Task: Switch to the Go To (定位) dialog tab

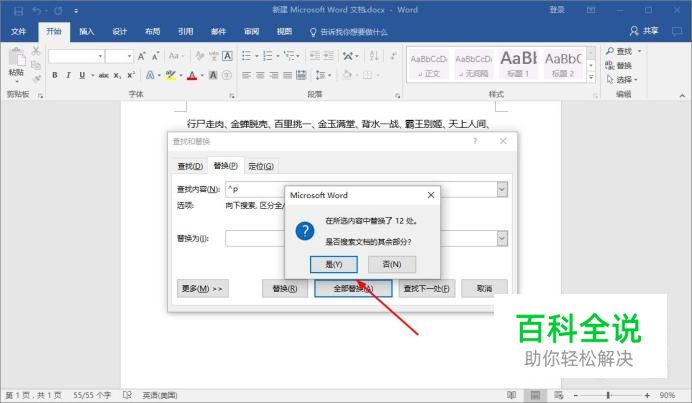Action: (x=261, y=166)
